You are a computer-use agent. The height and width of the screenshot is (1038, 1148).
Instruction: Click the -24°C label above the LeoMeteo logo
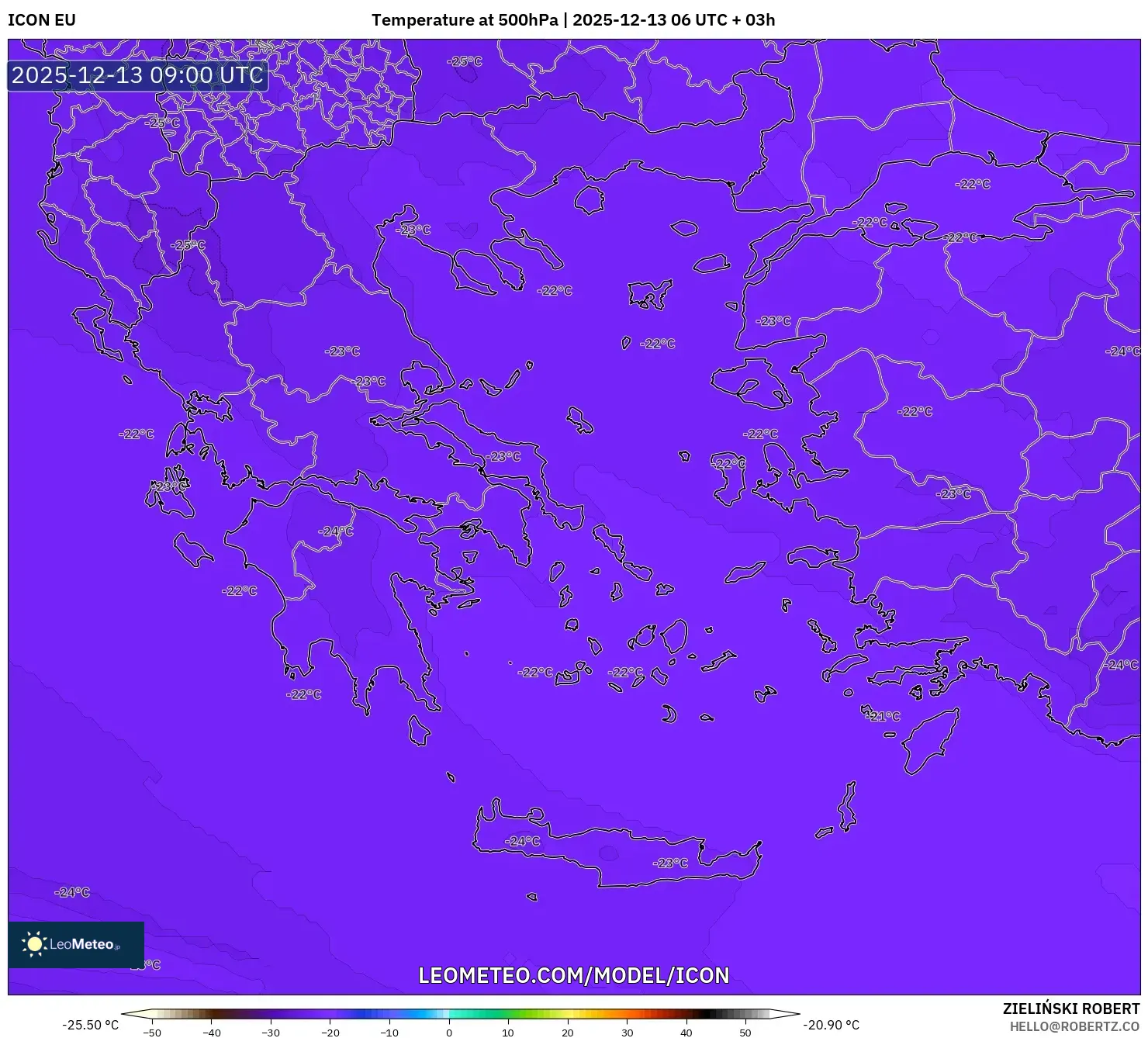[x=72, y=892]
